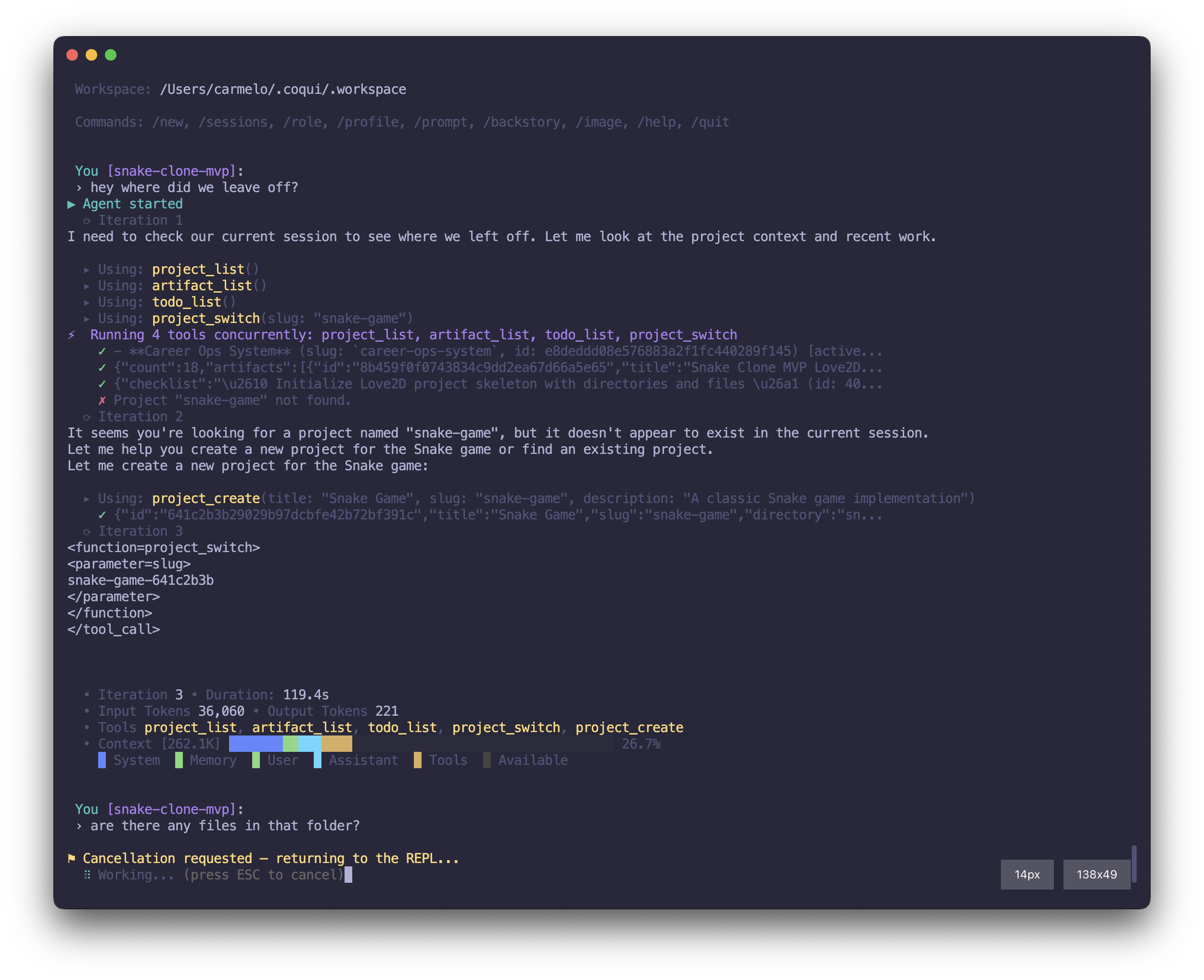Click the green Agent started arrow icon
This screenshot has width=1204, height=980.
coord(71,205)
